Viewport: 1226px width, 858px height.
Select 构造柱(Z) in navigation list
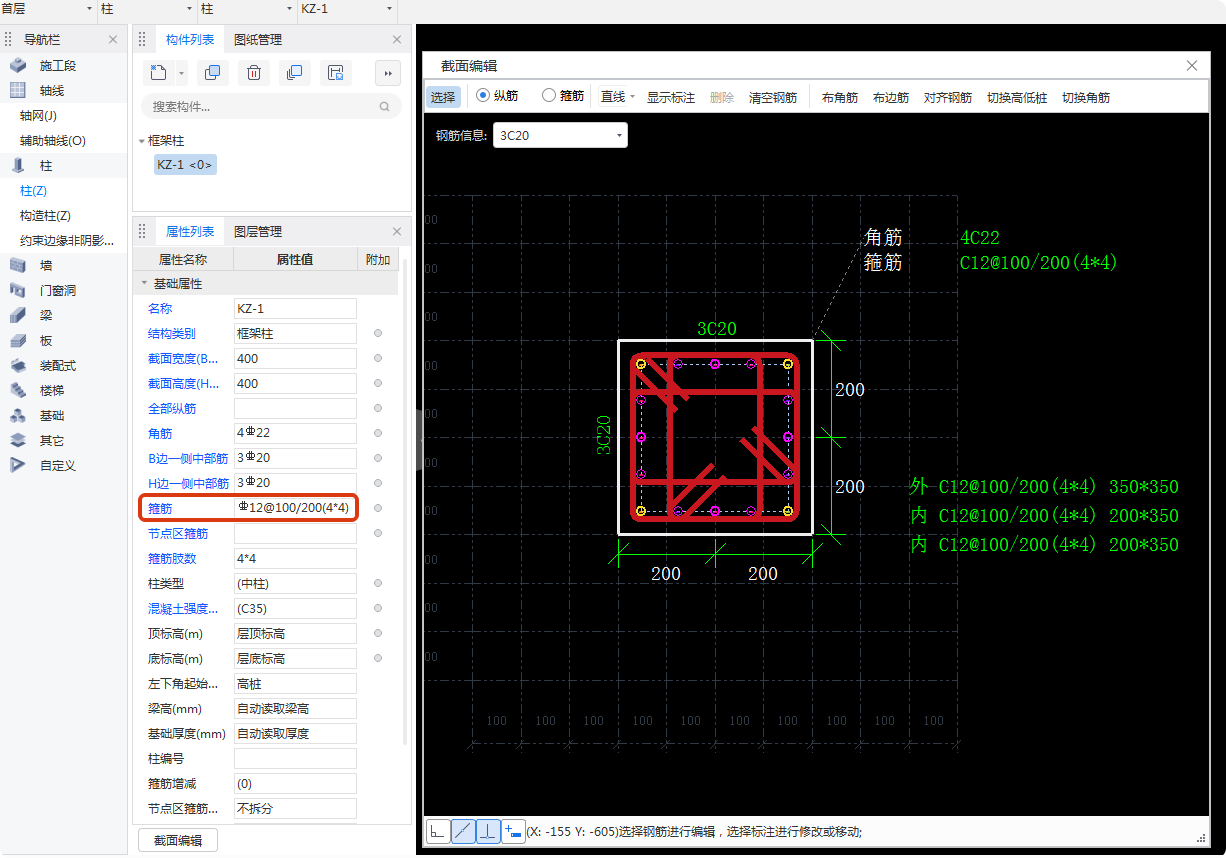46,216
